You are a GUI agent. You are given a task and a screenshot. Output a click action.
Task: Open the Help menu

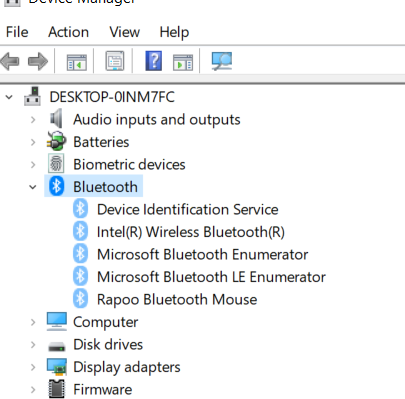(x=174, y=33)
